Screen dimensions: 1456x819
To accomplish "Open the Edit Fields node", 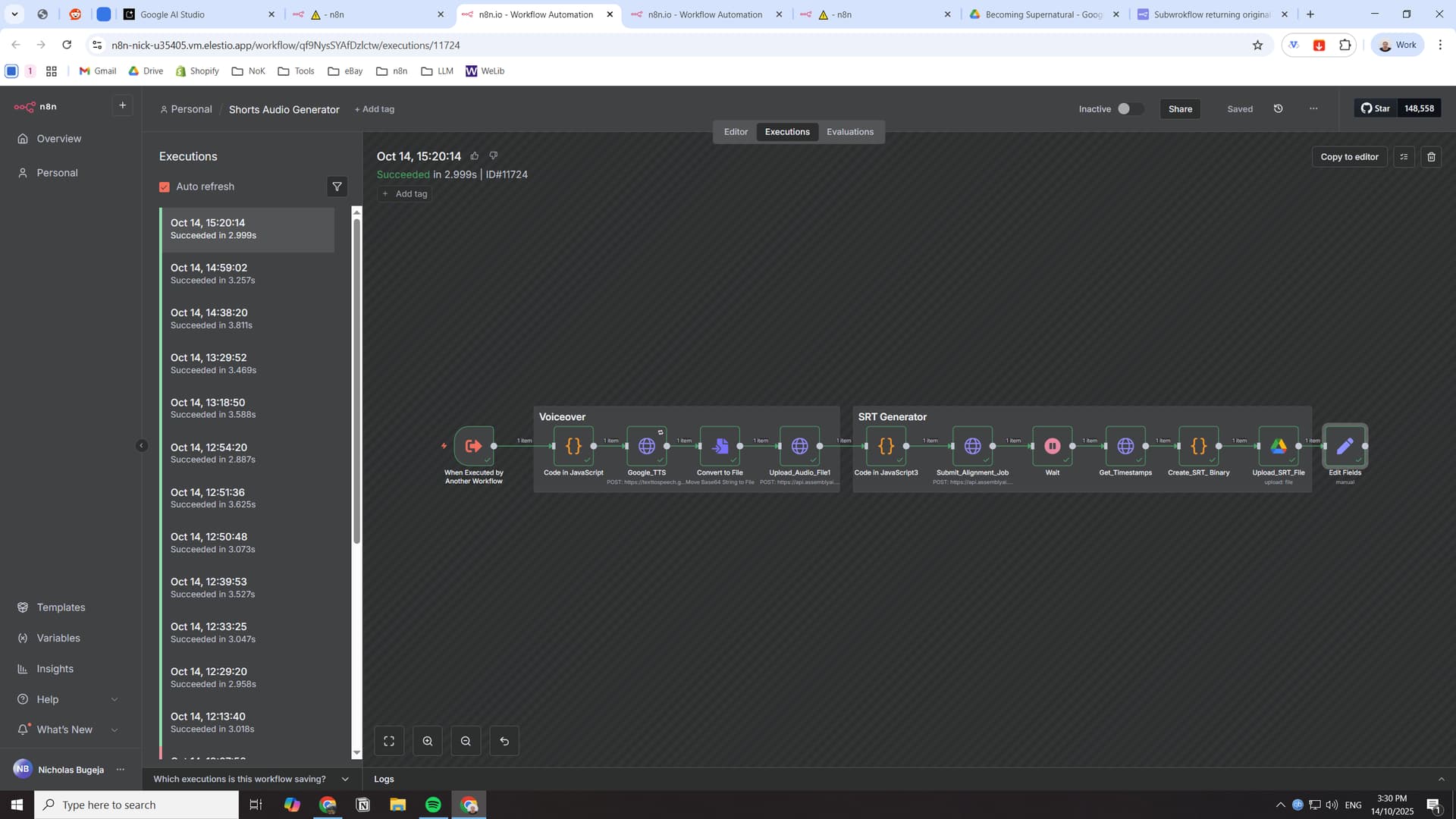I will tap(1345, 446).
